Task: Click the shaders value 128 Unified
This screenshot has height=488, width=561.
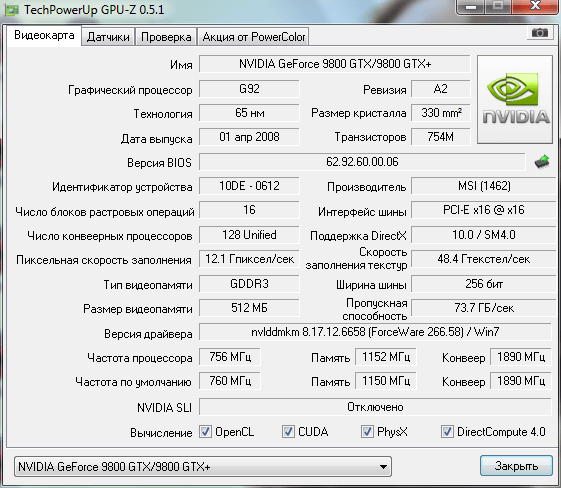Action: (x=249, y=235)
